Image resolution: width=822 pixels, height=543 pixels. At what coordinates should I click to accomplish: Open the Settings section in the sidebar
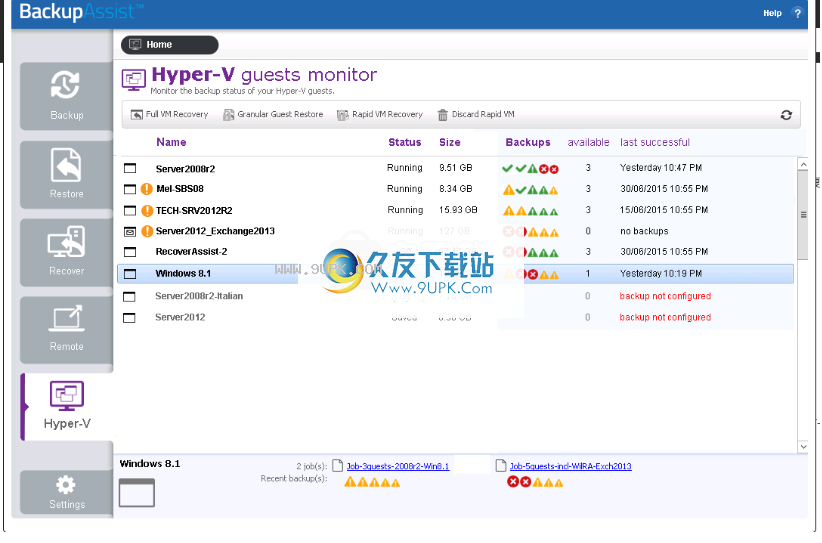point(67,492)
